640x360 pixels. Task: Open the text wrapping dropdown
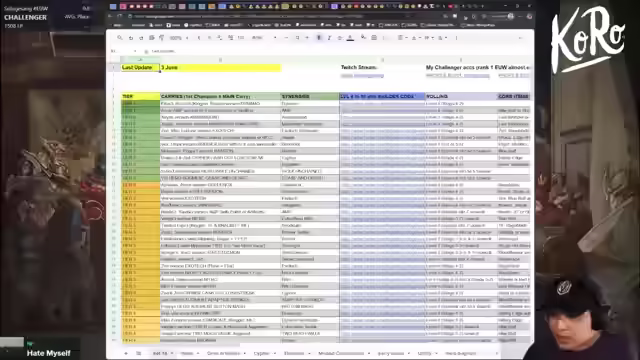429,38
